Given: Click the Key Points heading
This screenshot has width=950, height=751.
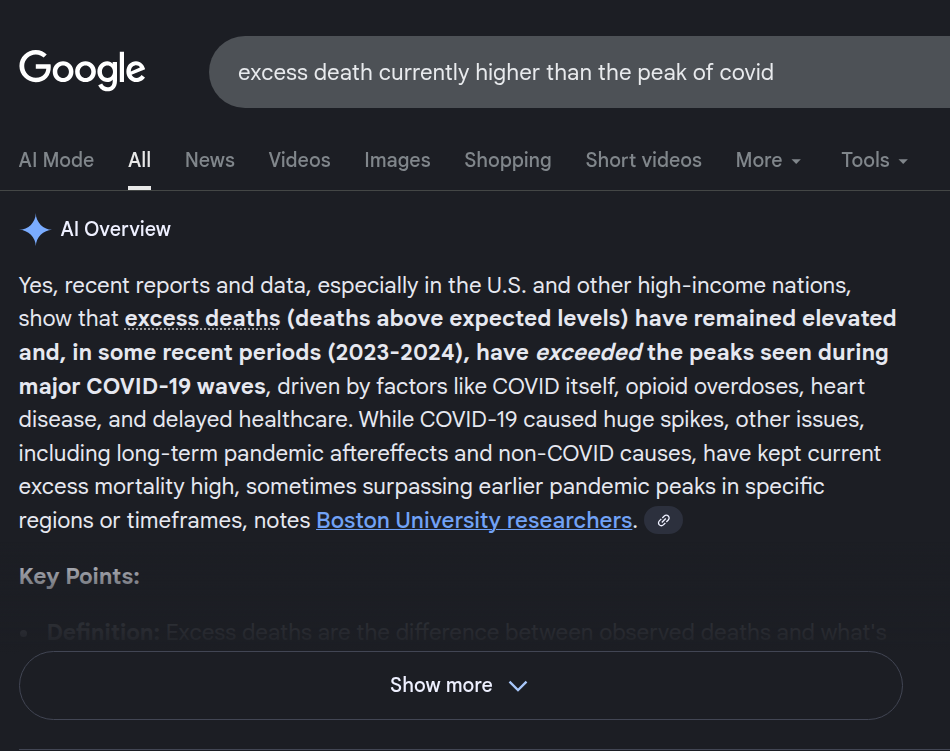Looking at the screenshot, I should pyautogui.click(x=79, y=577).
